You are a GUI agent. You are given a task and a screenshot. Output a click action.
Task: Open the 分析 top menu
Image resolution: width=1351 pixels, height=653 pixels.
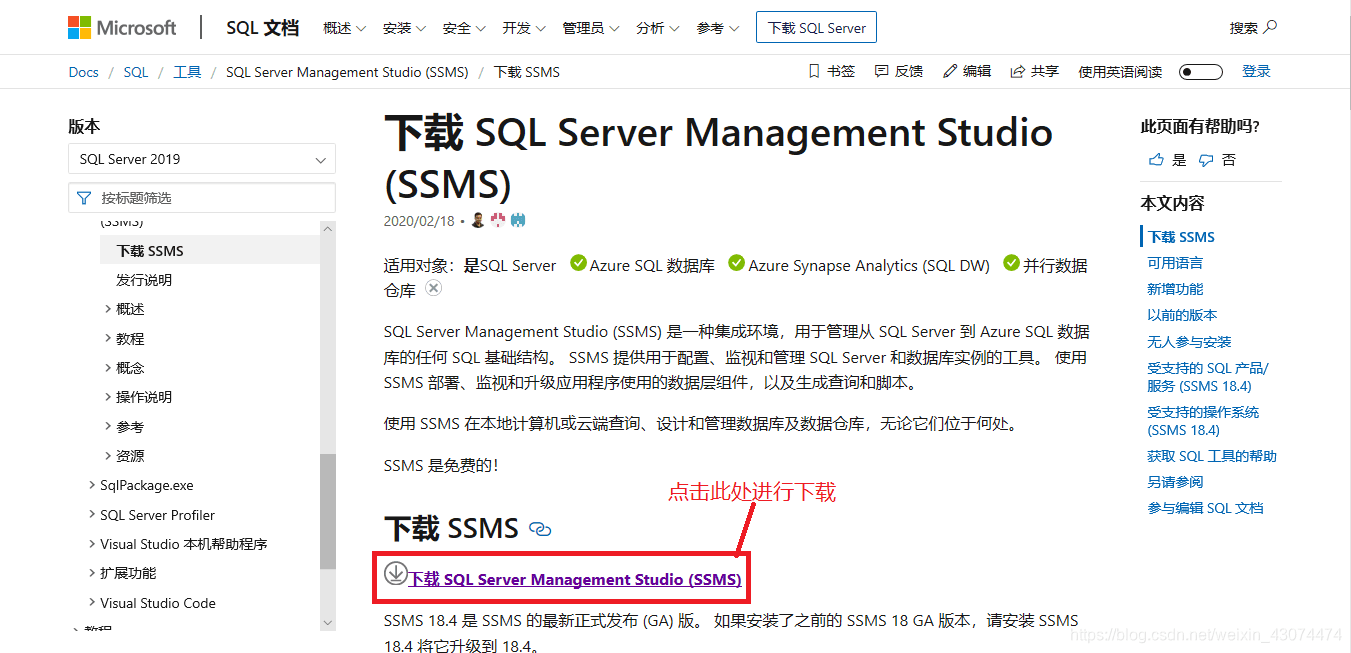pyautogui.click(x=658, y=28)
